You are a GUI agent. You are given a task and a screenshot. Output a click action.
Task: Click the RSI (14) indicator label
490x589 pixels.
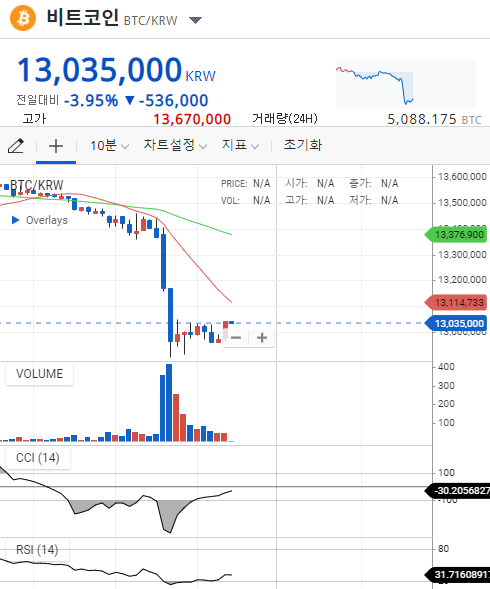[x=37, y=550]
